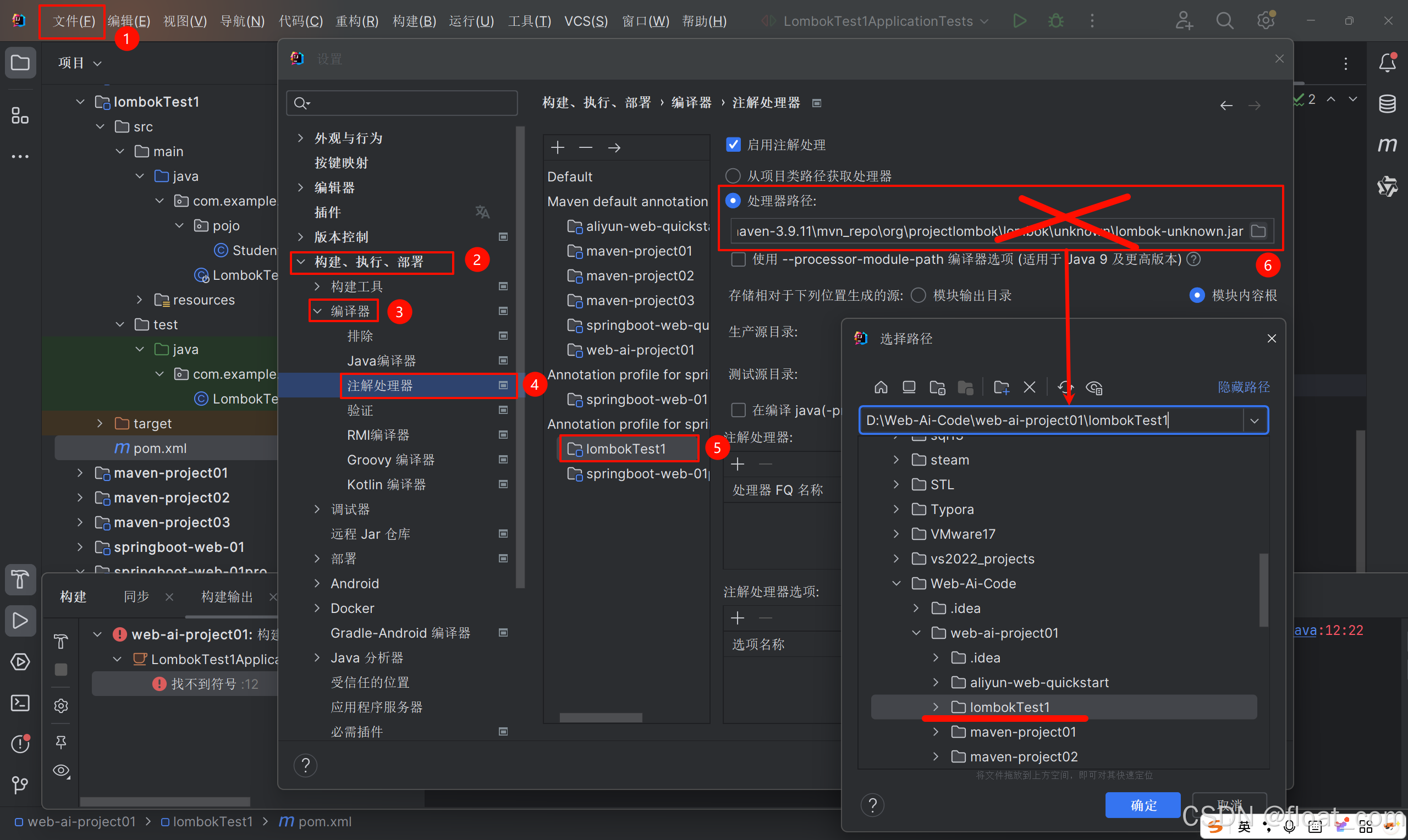Click the new folder icon in path chooser
This screenshot has height=840, width=1408.
[x=1001, y=387]
